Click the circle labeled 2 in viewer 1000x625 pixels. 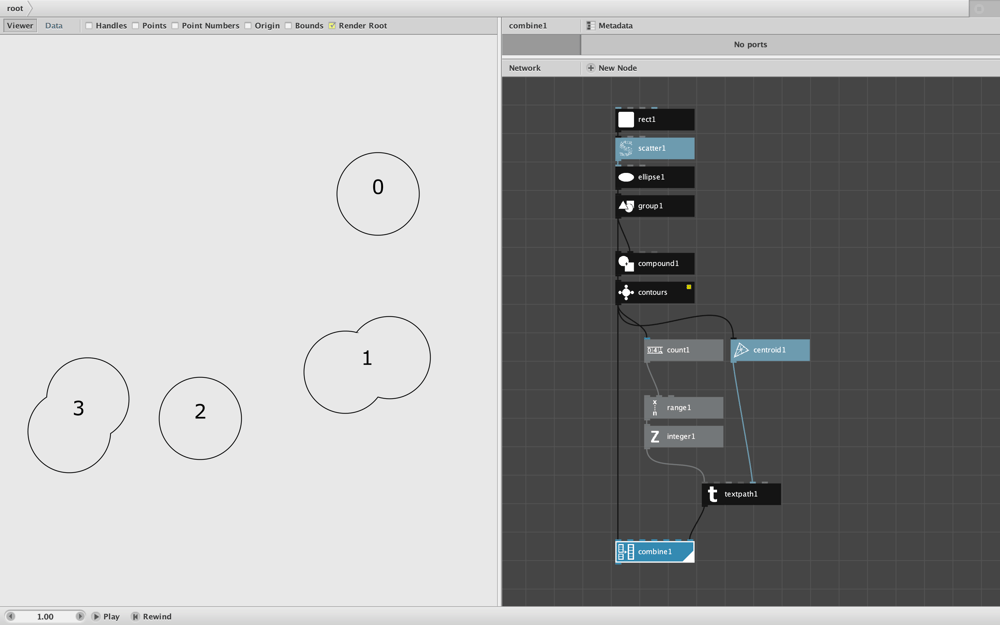pyautogui.click(x=200, y=418)
